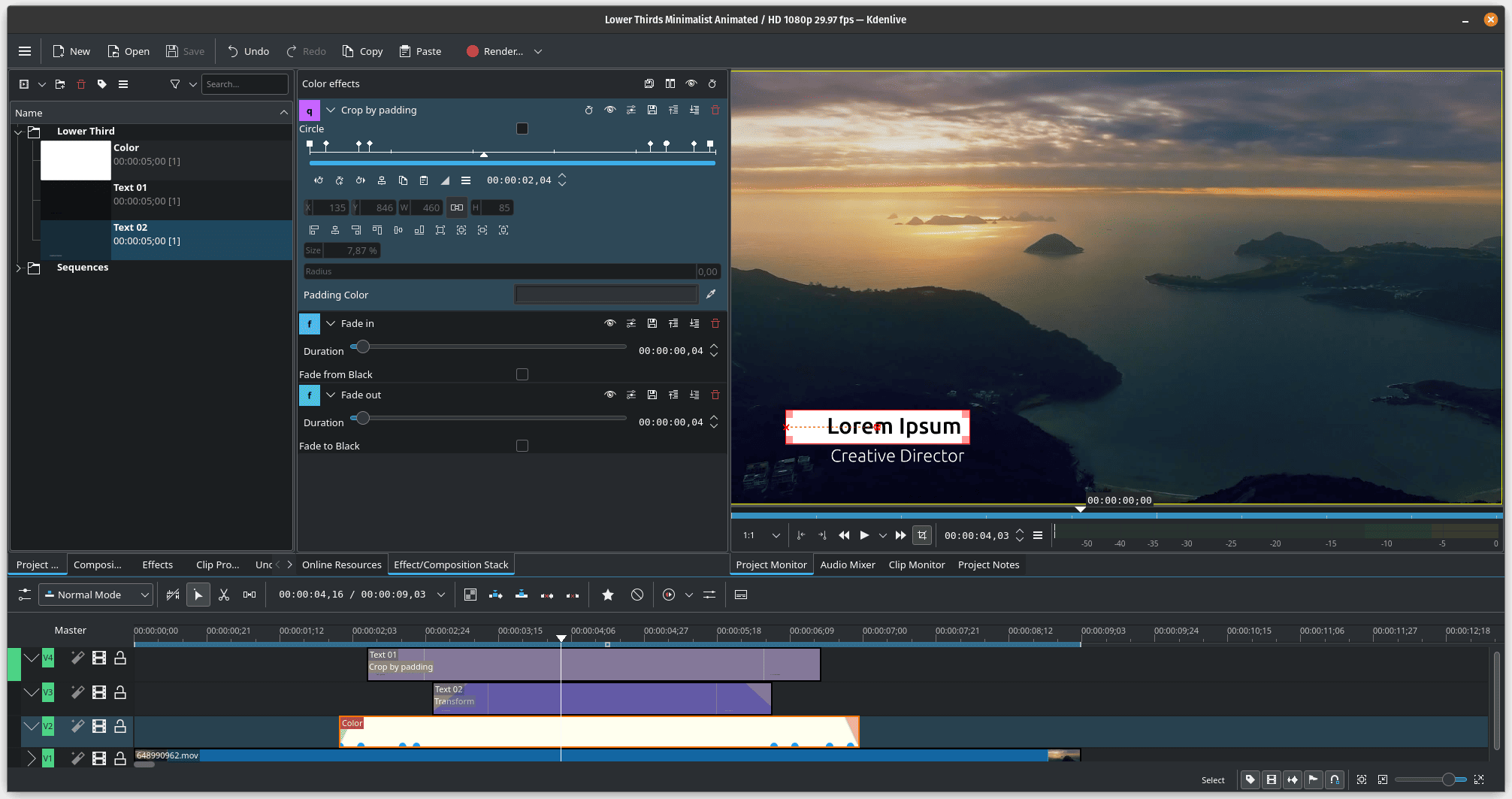Viewport: 1512px width, 799px height.
Task: Click the rewind button in project monitor
Action: tap(844, 535)
